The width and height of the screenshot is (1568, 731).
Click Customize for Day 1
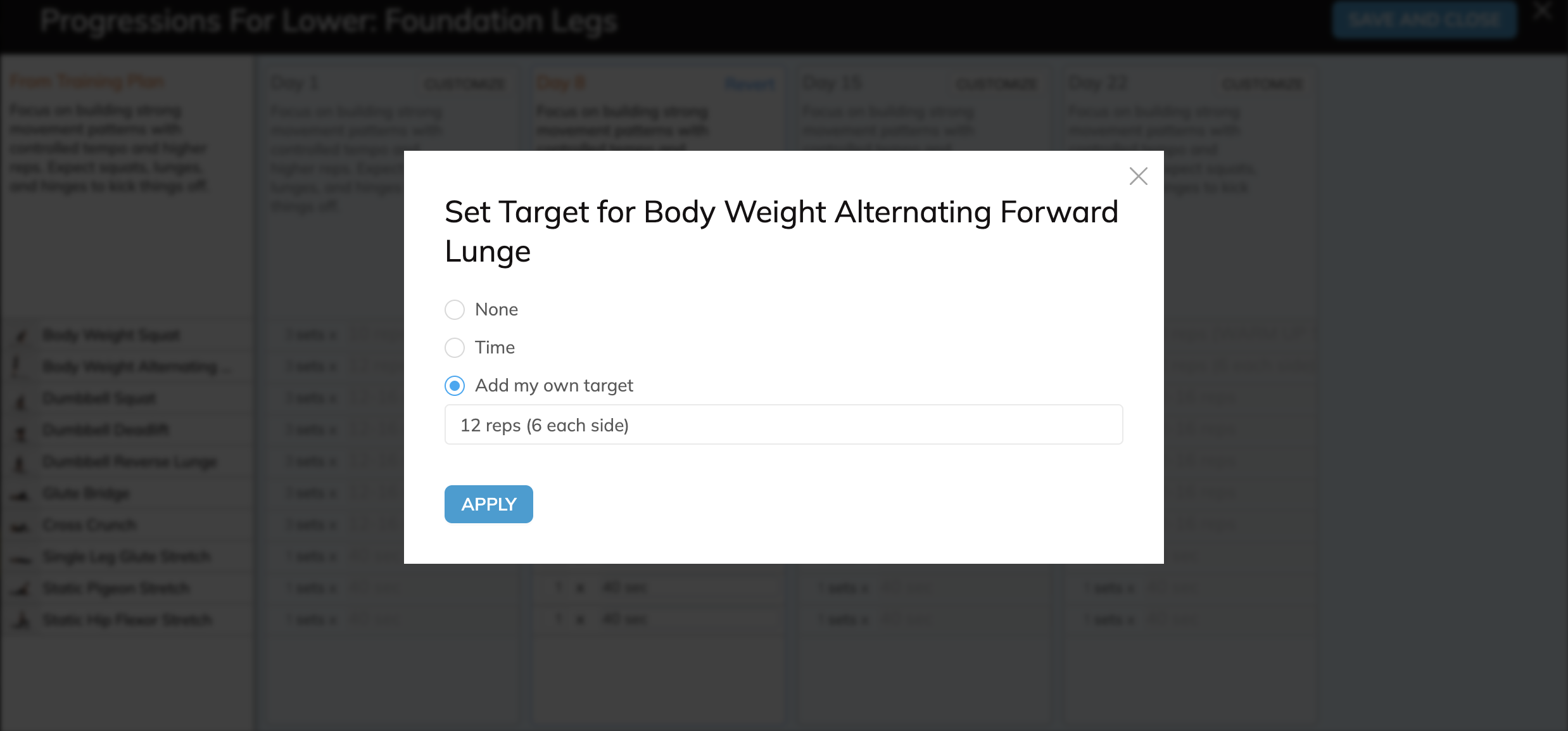(464, 84)
